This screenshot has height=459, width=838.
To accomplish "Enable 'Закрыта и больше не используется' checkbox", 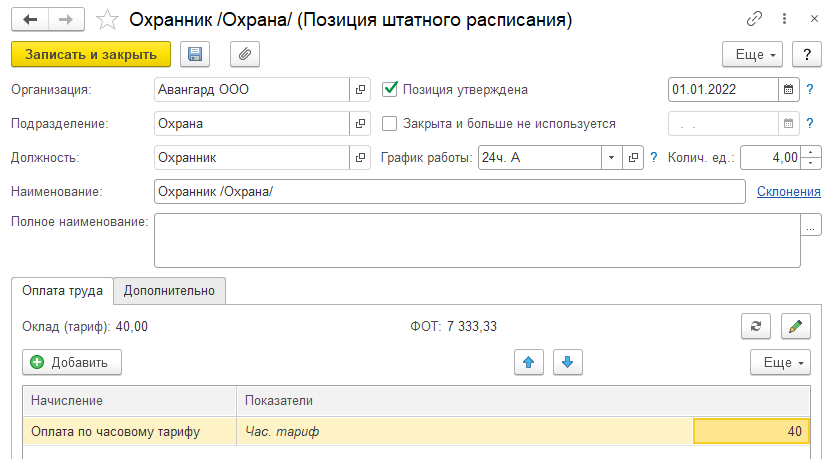I will (391, 124).
